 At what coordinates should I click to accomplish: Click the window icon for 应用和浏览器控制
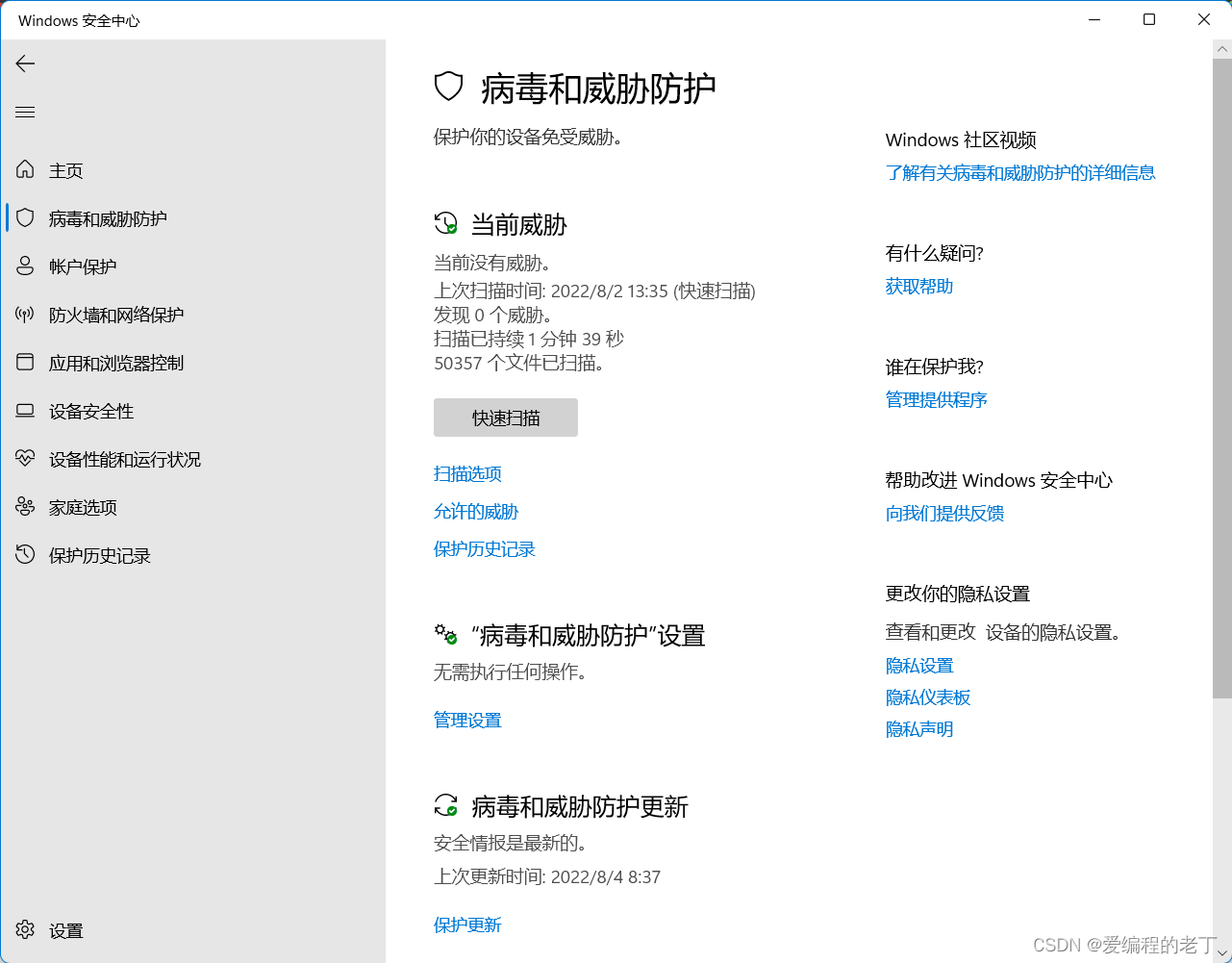coord(25,363)
